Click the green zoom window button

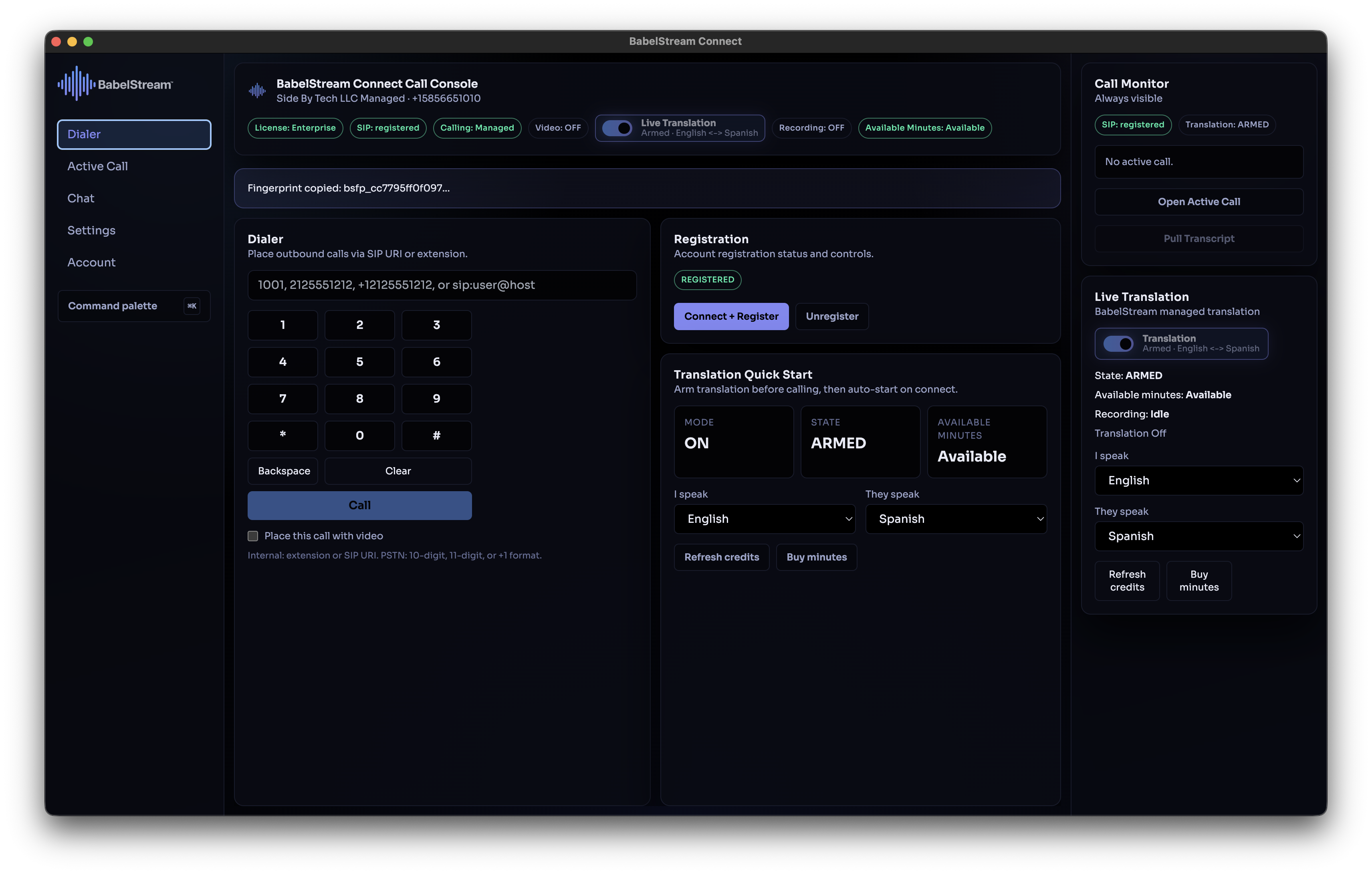88,42
